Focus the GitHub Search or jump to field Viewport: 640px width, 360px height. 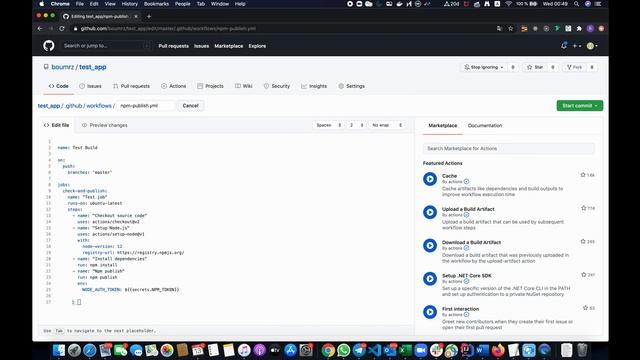pos(107,46)
